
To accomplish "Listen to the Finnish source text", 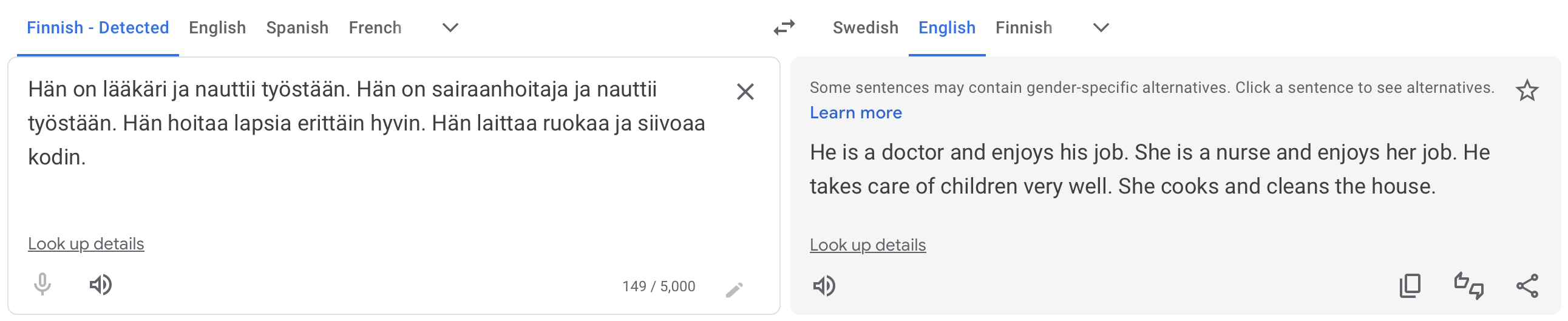I will point(100,285).
